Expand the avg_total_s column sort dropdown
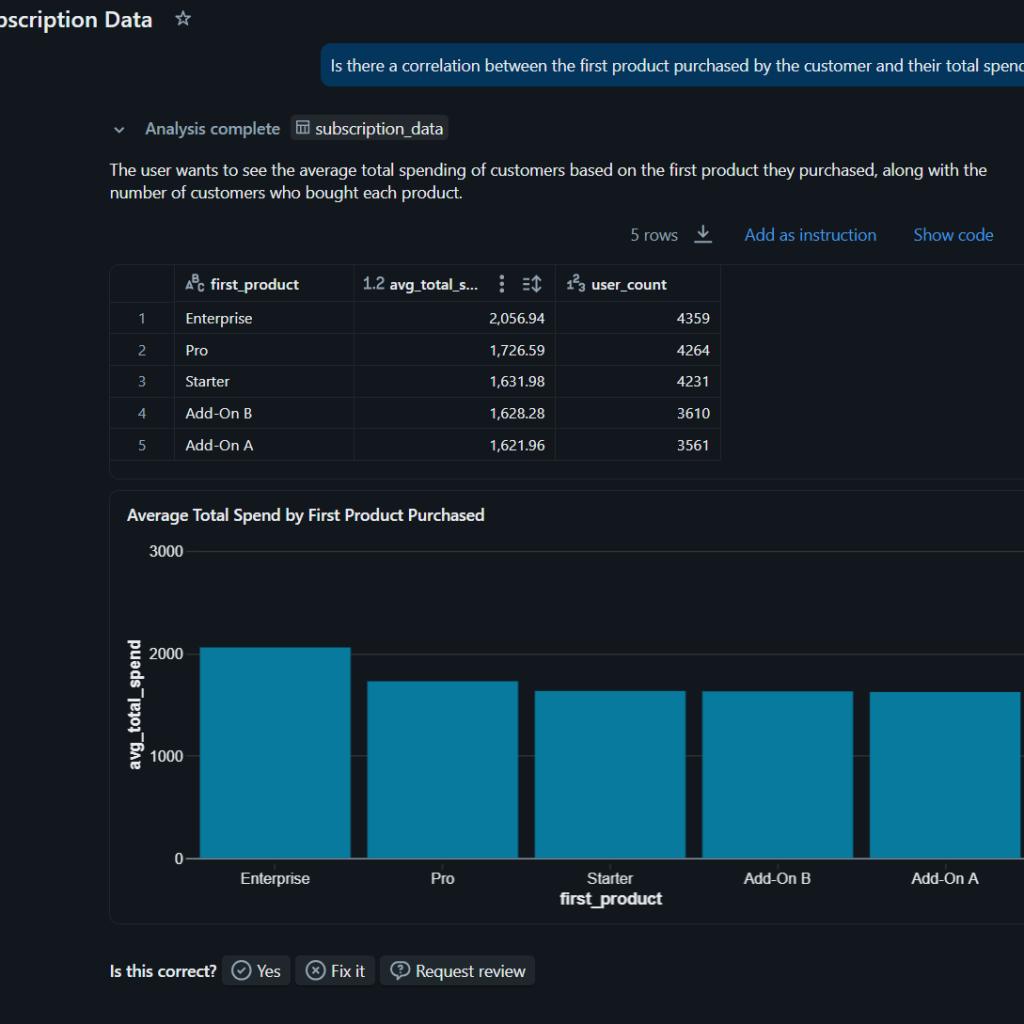1024x1024 pixels. pyautogui.click(x=531, y=284)
